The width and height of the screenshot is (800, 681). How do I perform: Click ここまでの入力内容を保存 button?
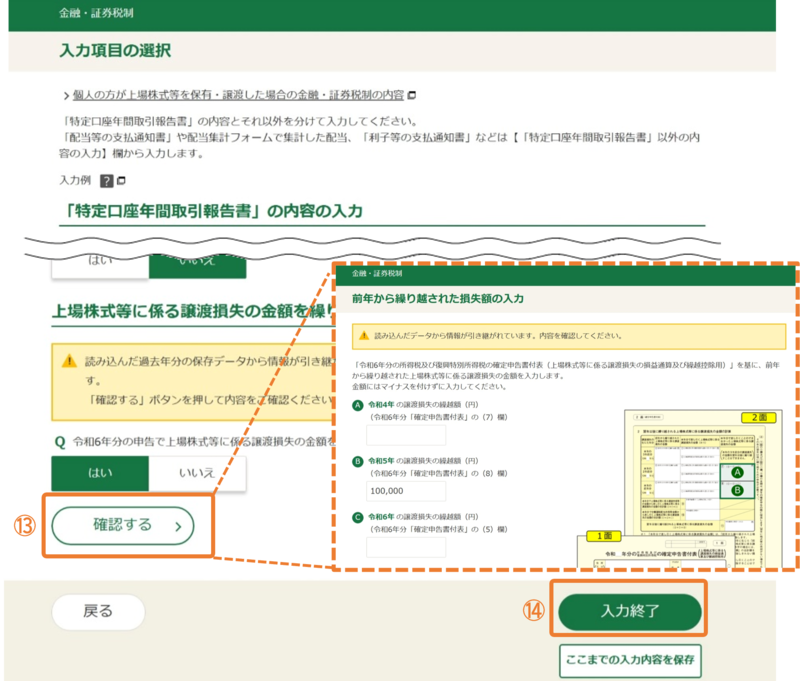[631, 660]
